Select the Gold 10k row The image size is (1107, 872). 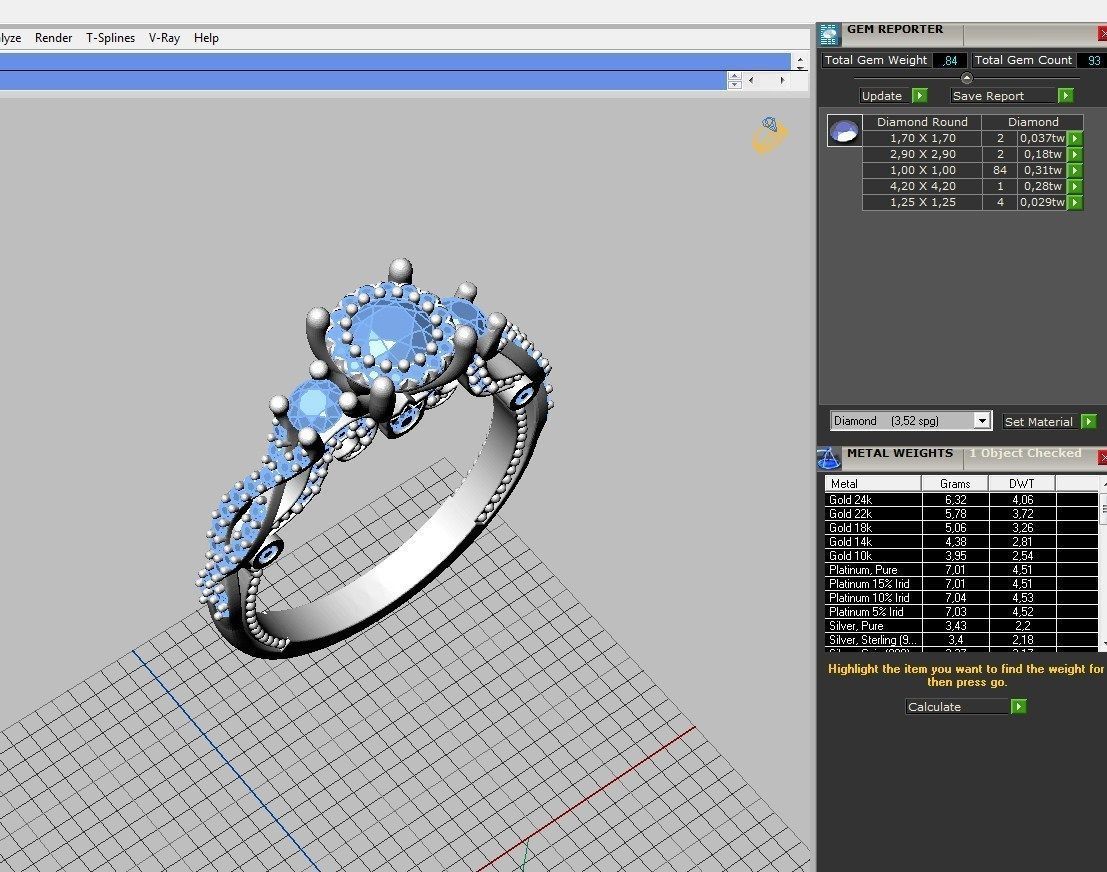(962, 556)
